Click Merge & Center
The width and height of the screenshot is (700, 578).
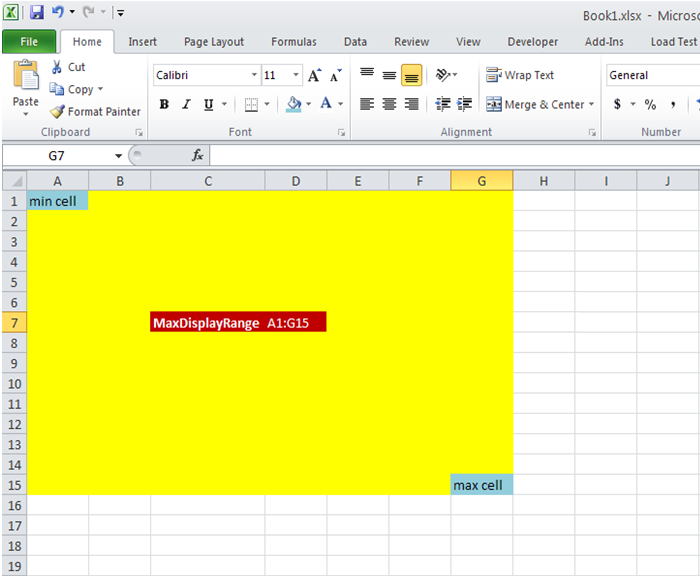pyautogui.click(x=535, y=104)
